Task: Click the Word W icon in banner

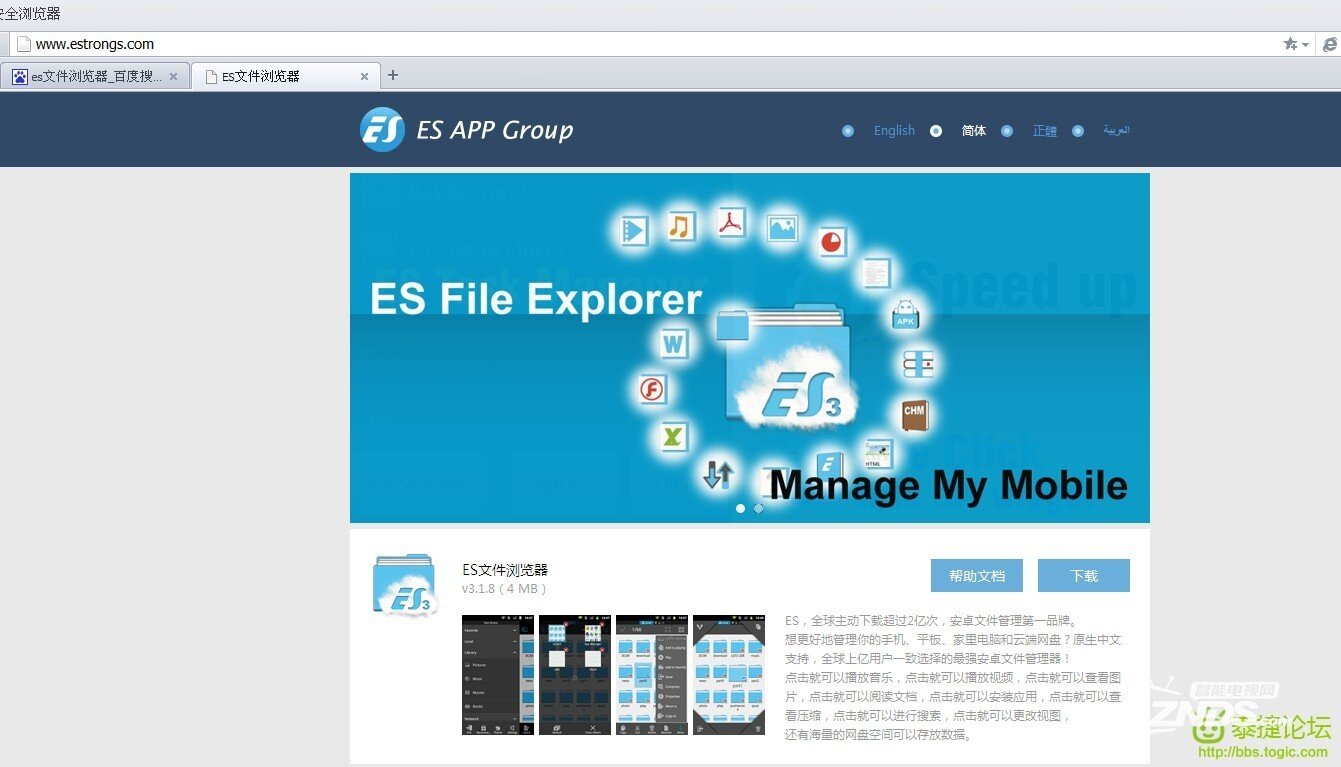Action: pos(675,345)
